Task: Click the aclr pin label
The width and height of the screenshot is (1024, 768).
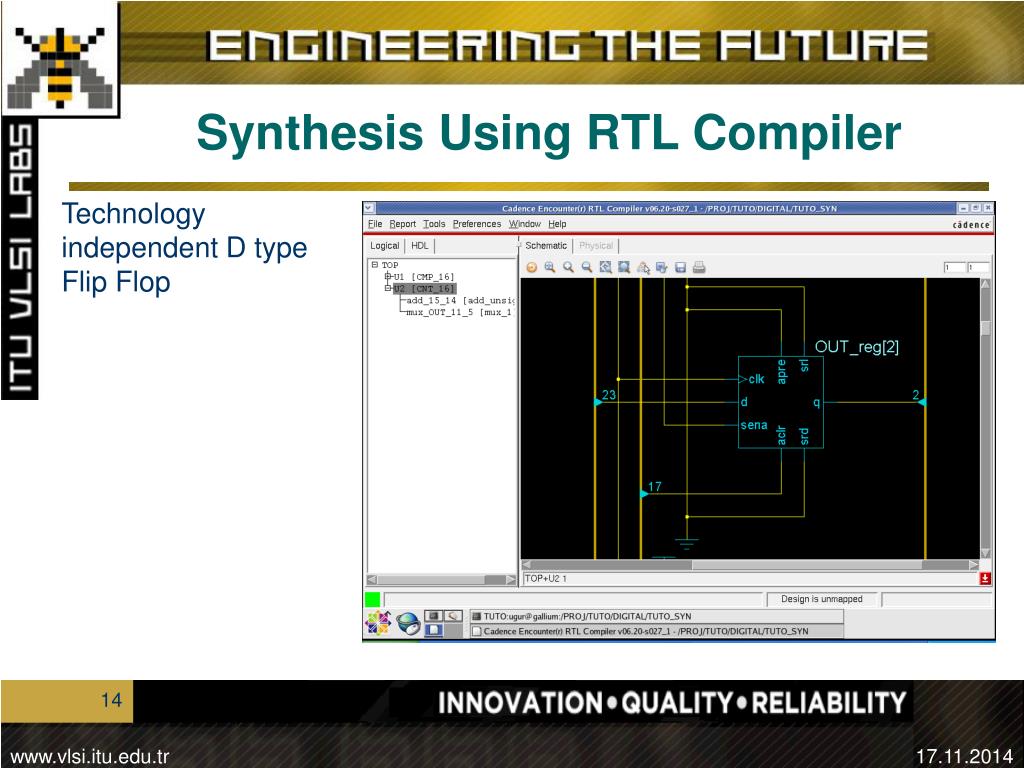Action: [x=782, y=436]
